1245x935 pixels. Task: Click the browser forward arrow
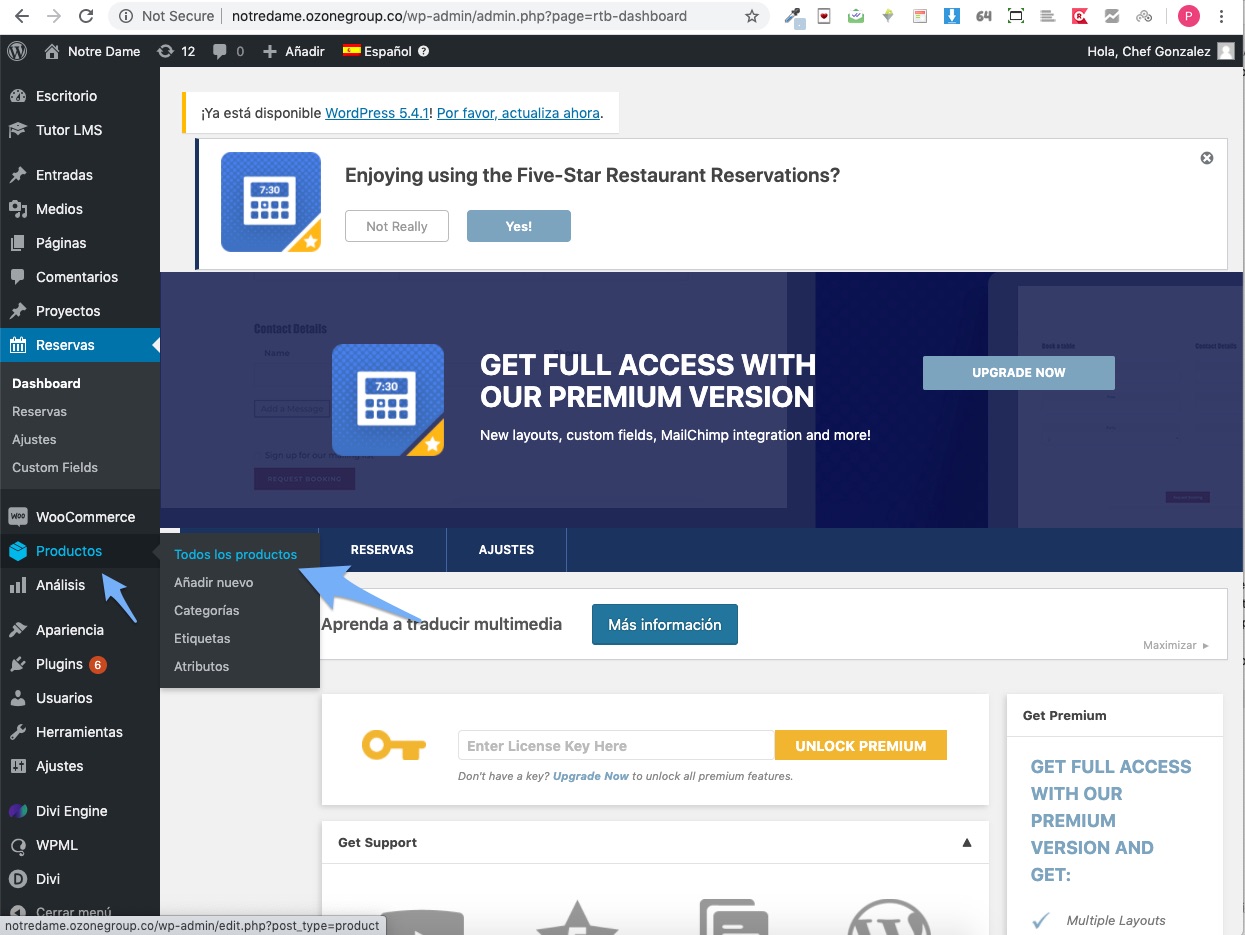[54, 16]
